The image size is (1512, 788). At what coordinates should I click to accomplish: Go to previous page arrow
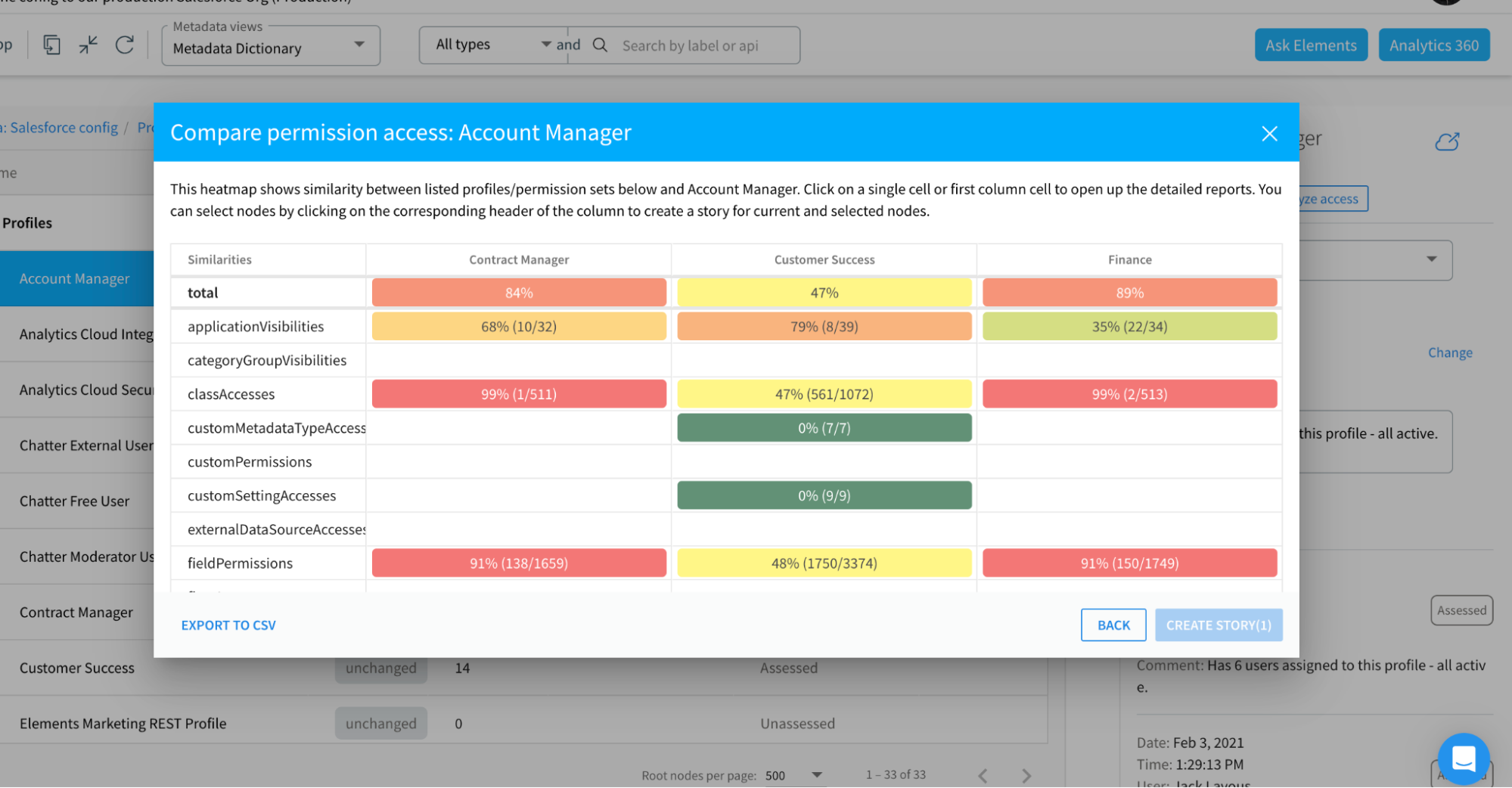coord(983,775)
